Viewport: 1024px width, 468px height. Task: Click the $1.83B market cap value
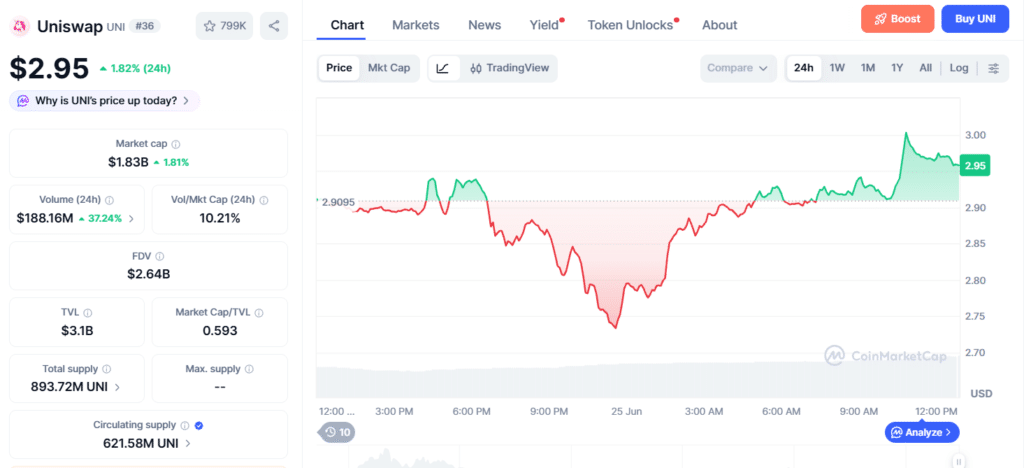(128, 162)
